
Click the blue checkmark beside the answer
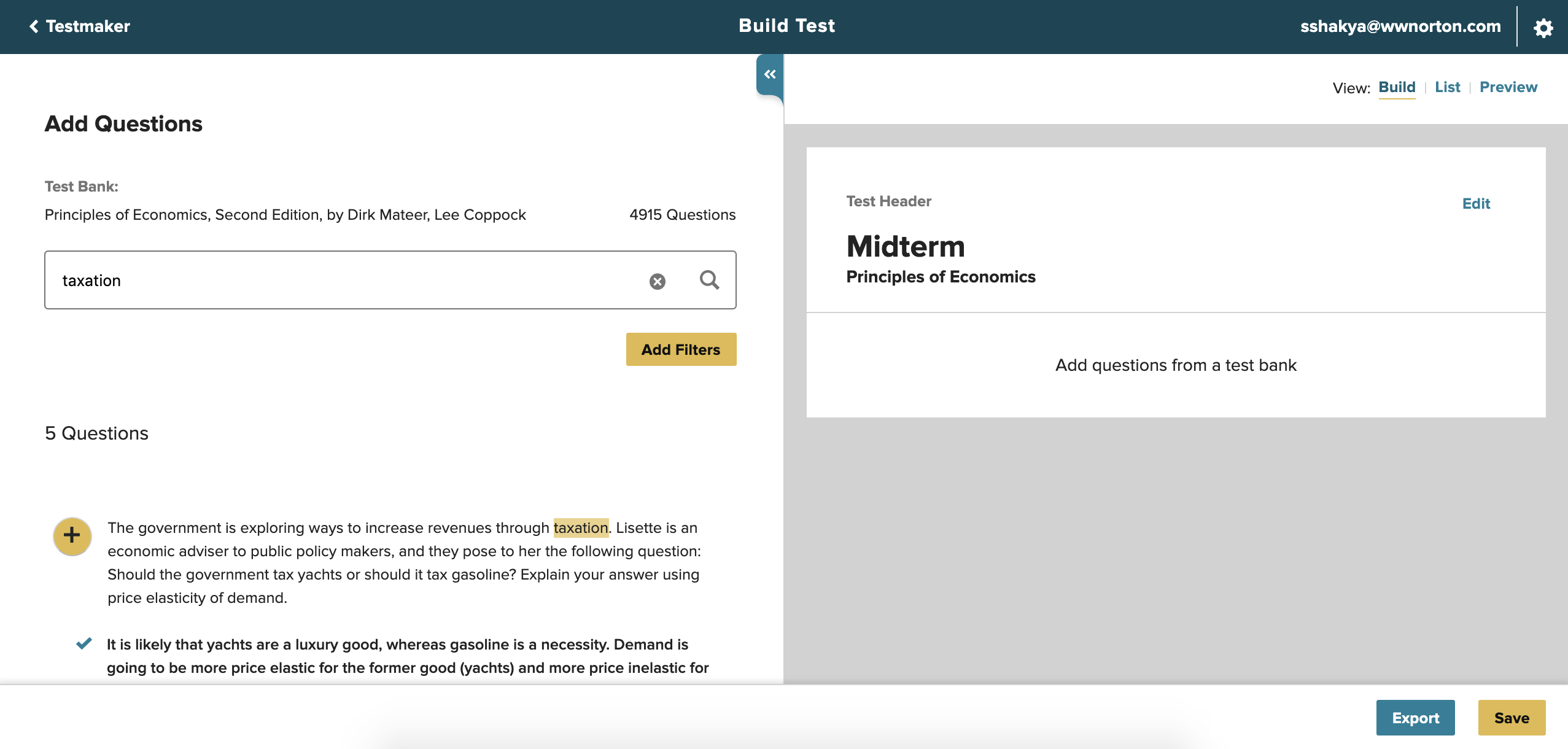[x=84, y=643]
